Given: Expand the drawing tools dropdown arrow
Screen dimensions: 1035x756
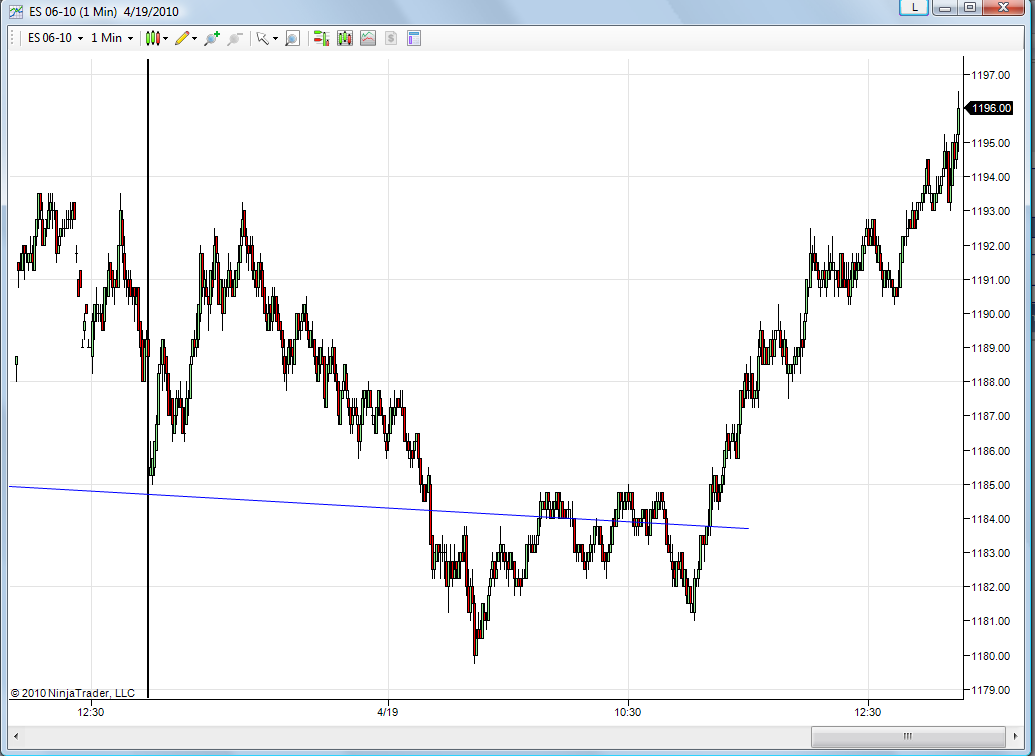Looking at the screenshot, I should (x=194, y=38).
